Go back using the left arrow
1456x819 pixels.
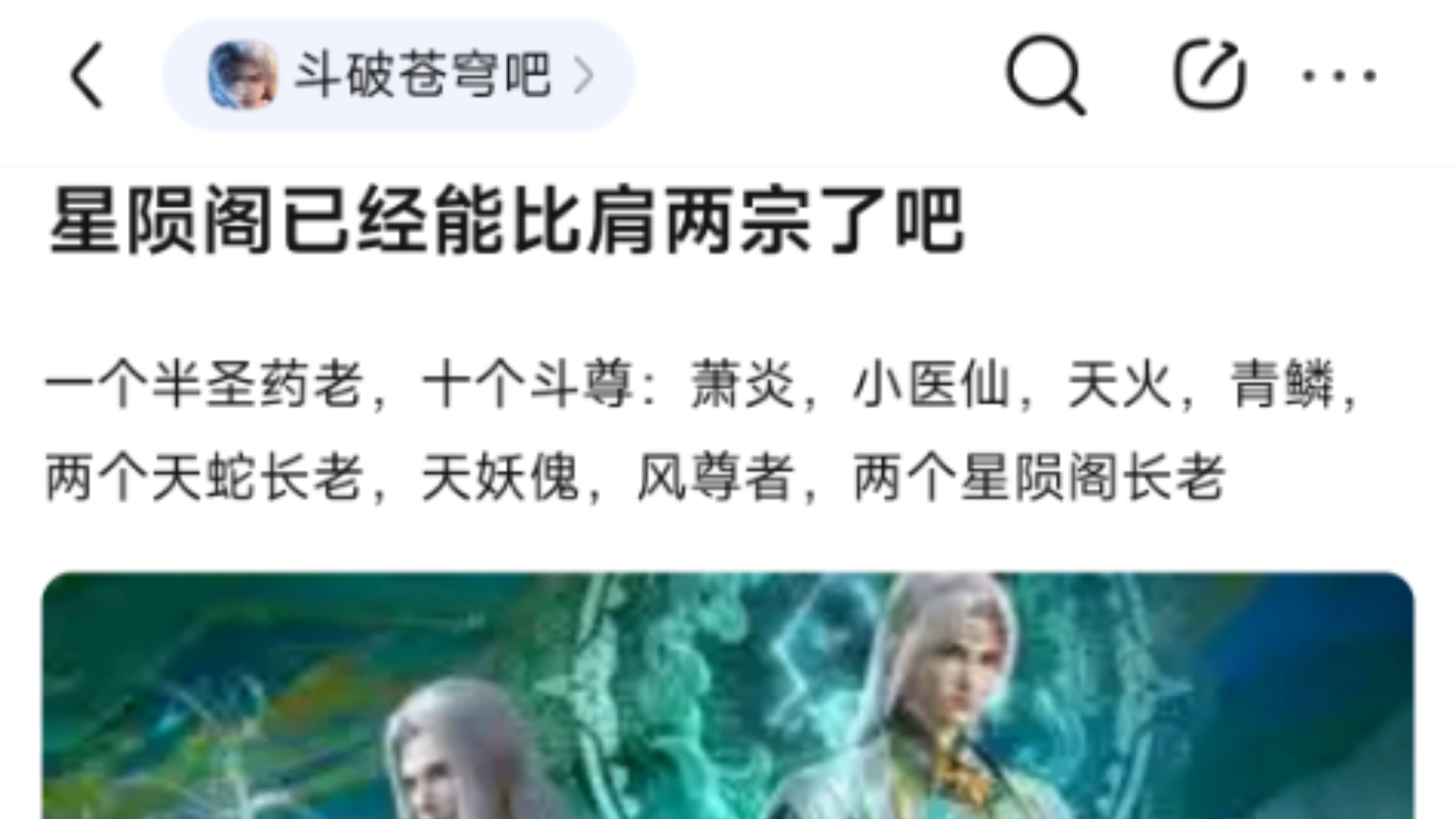click(x=86, y=75)
